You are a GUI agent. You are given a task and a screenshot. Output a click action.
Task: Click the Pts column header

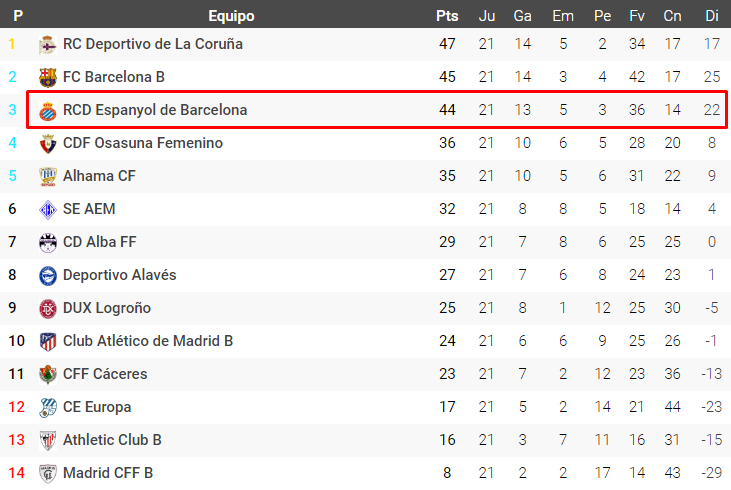click(x=447, y=16)
